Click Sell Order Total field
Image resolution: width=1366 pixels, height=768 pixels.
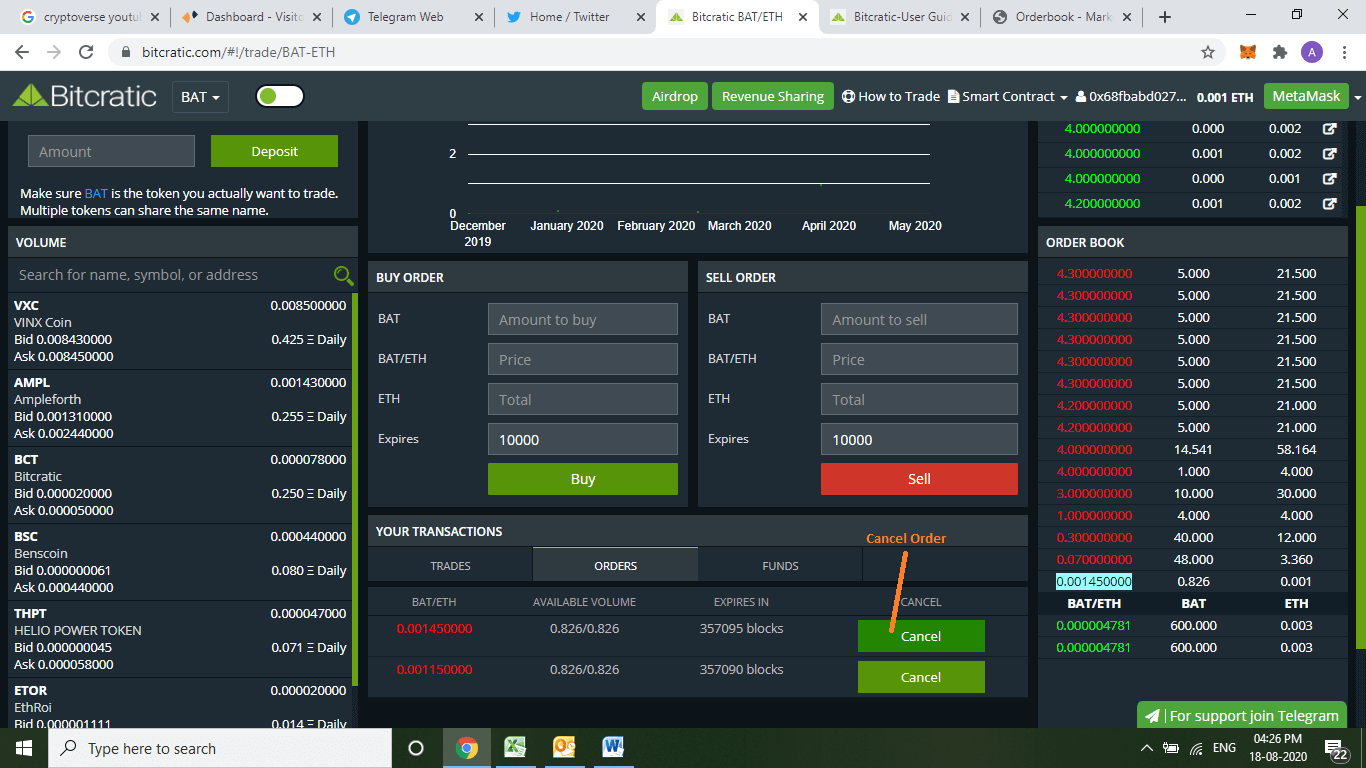pyautogui.click(x=919, y=399)
